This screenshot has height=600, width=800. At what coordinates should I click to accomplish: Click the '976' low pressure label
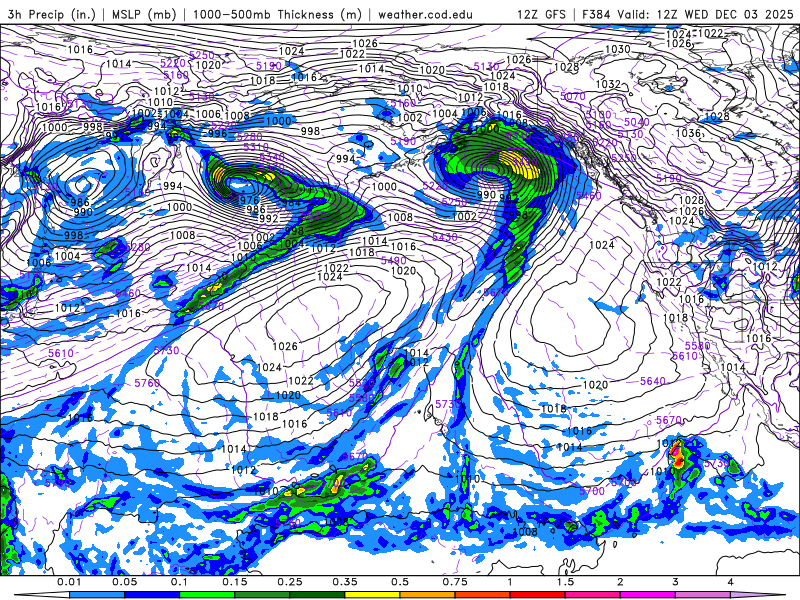pos(249,201)
